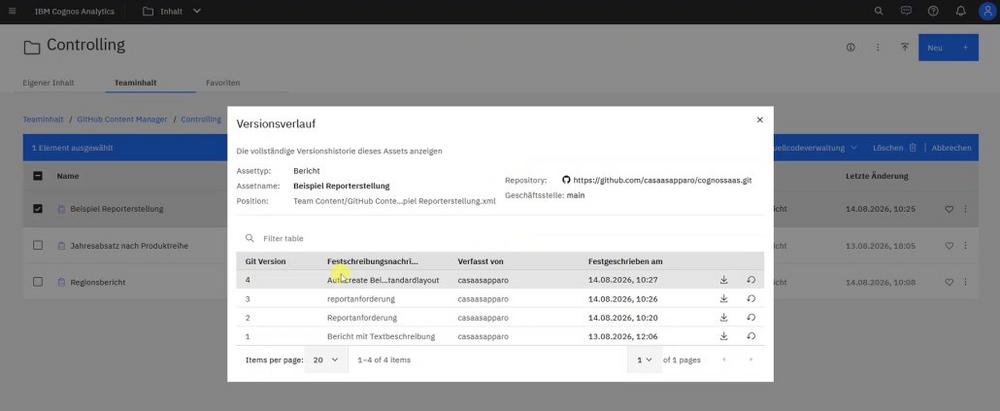Open the hamburger navigation menu
Screen dimensions: 1000x411
coord(13,11)
